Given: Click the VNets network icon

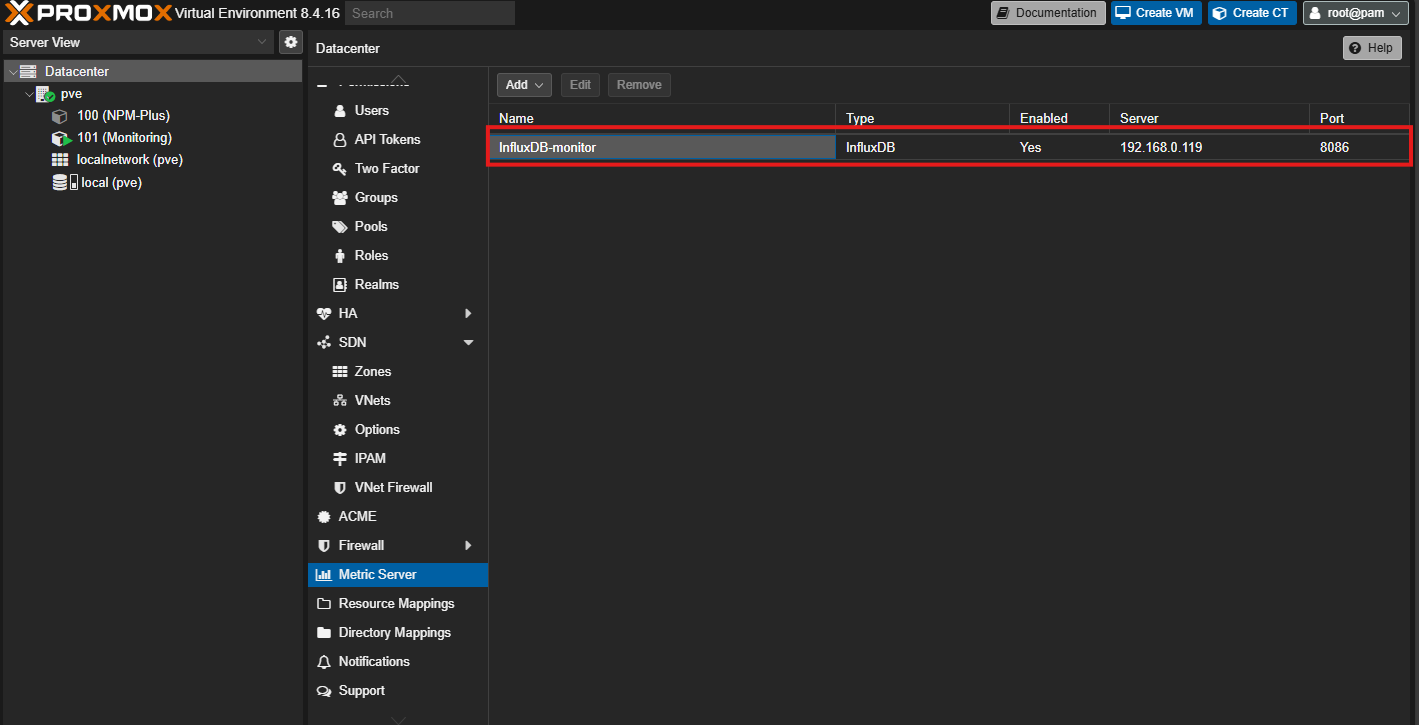Looking at the screenshot, I should coord(340,401).
